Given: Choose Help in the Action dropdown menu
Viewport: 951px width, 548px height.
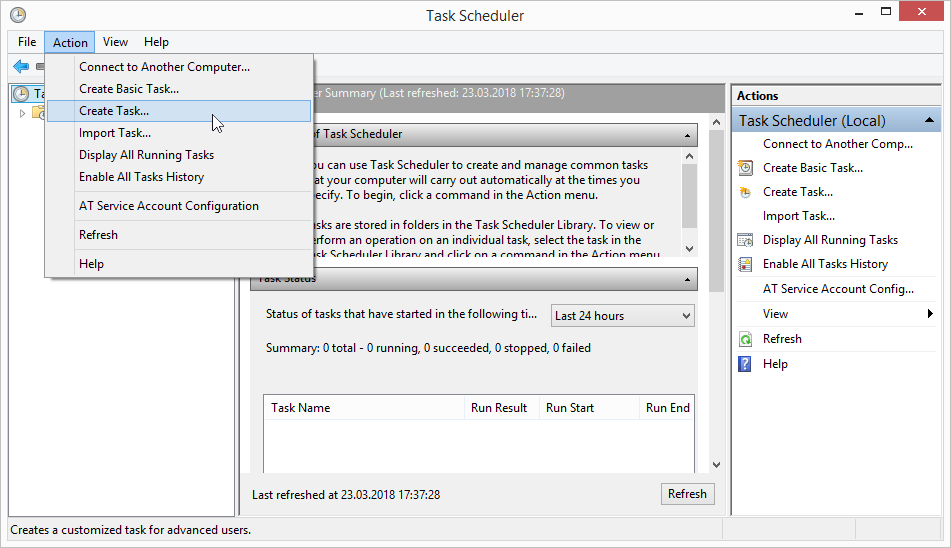Looking at the screenshot, I should click(179, 264).
